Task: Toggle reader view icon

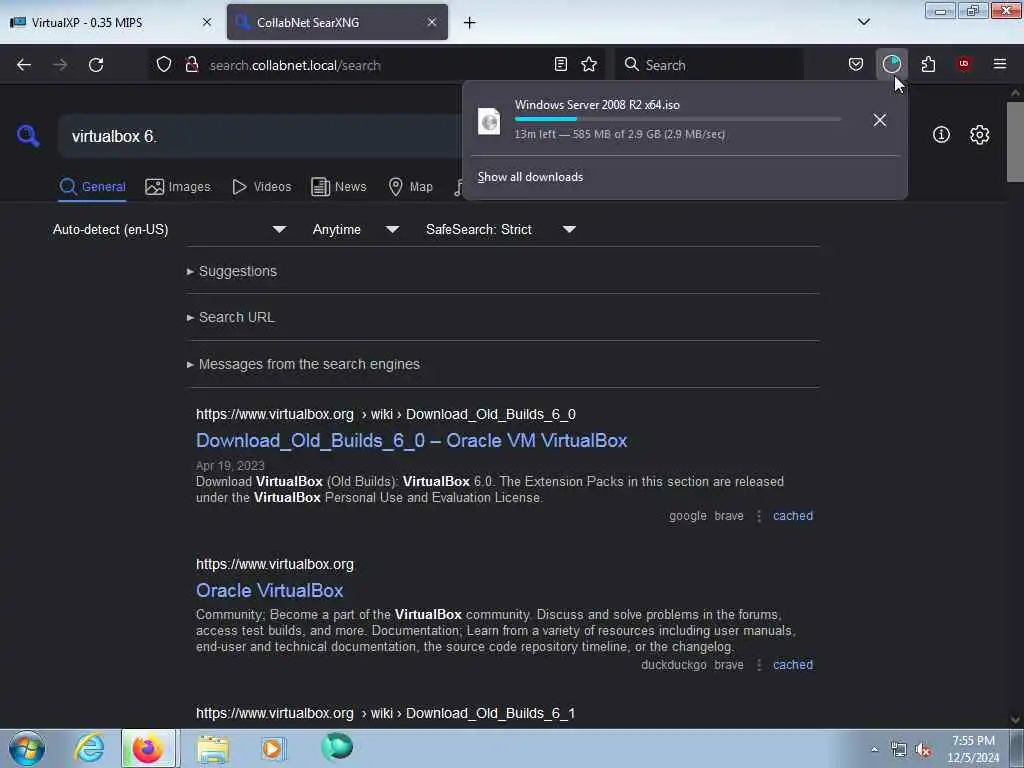Action: (x=560, y=65)
